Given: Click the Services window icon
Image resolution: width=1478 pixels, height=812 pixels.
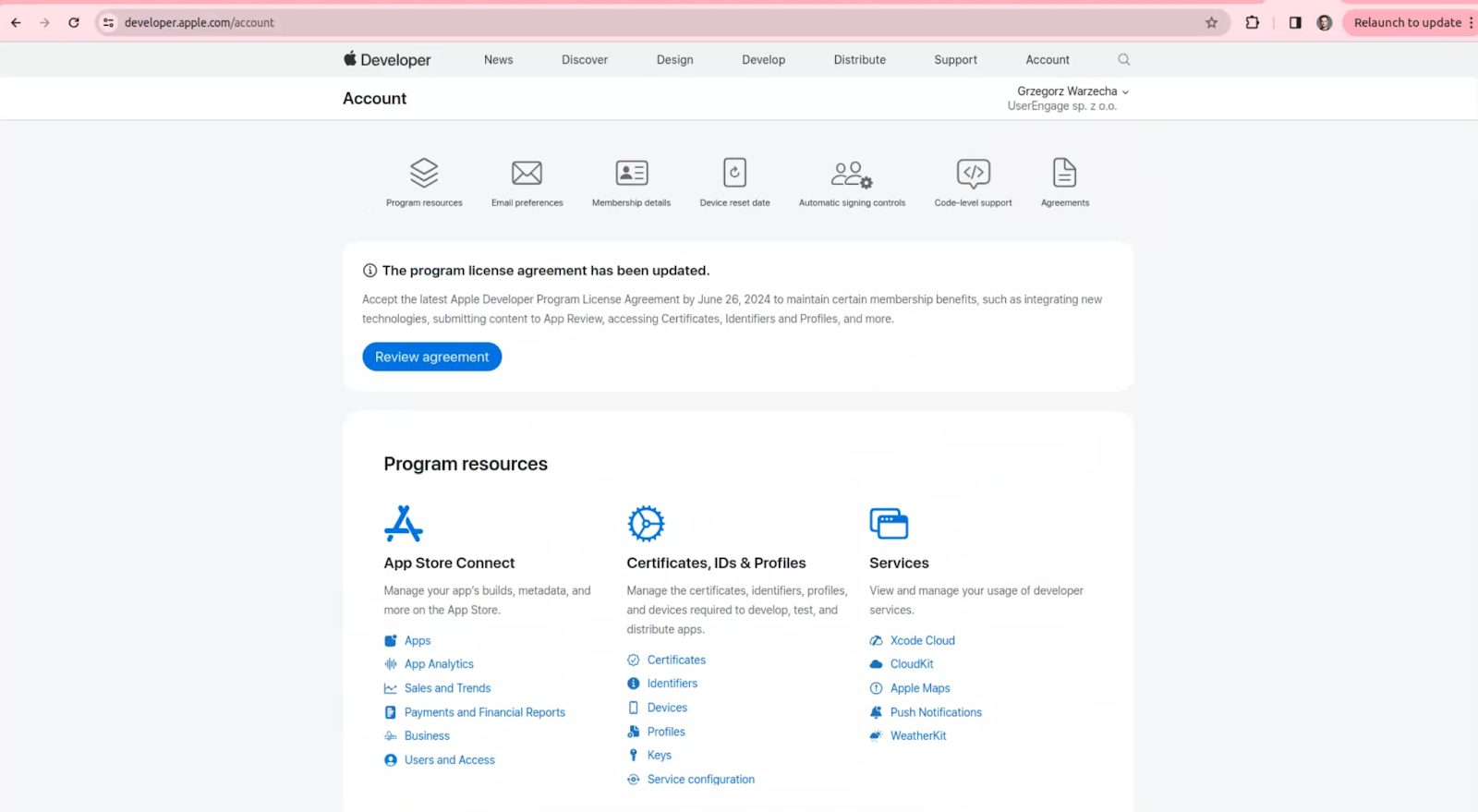Looking at the screenshot, I should tap(889, 523).
